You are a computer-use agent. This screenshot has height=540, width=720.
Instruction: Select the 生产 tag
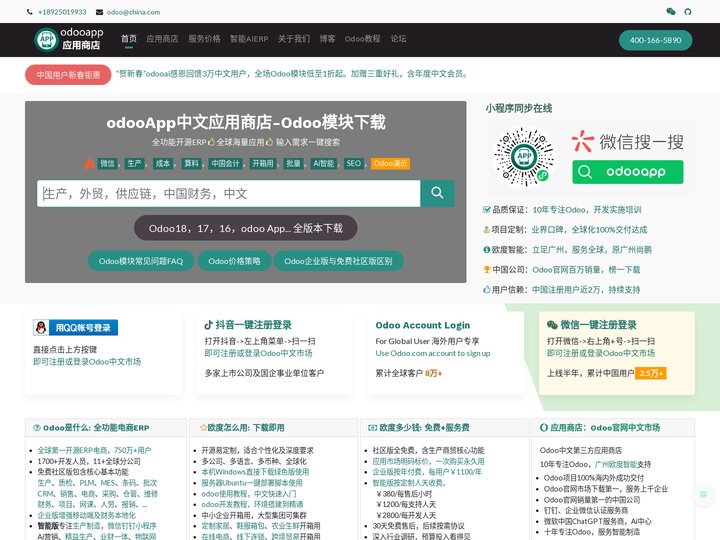point(135,163)
